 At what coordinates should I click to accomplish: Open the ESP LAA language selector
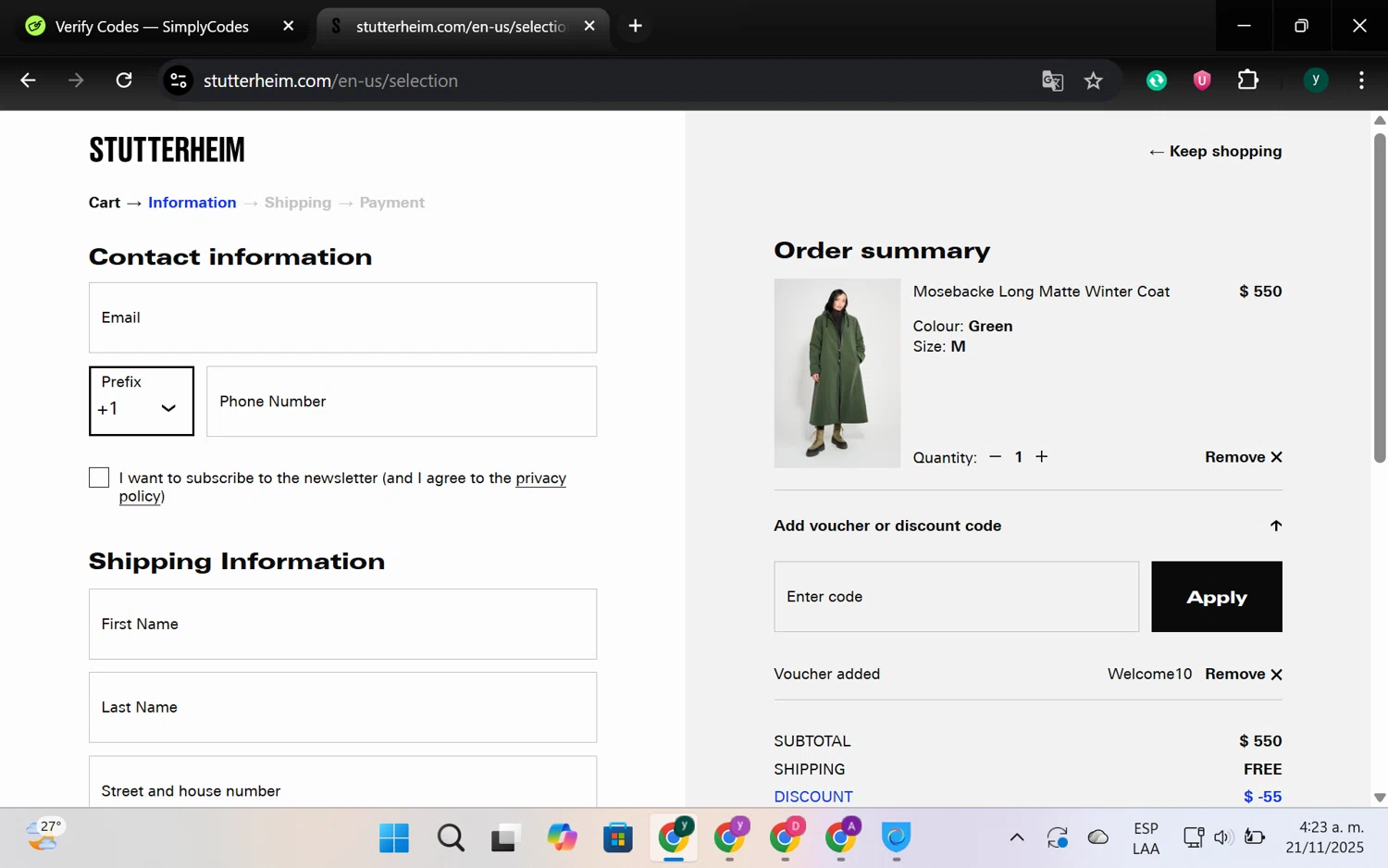point(1146,838)
